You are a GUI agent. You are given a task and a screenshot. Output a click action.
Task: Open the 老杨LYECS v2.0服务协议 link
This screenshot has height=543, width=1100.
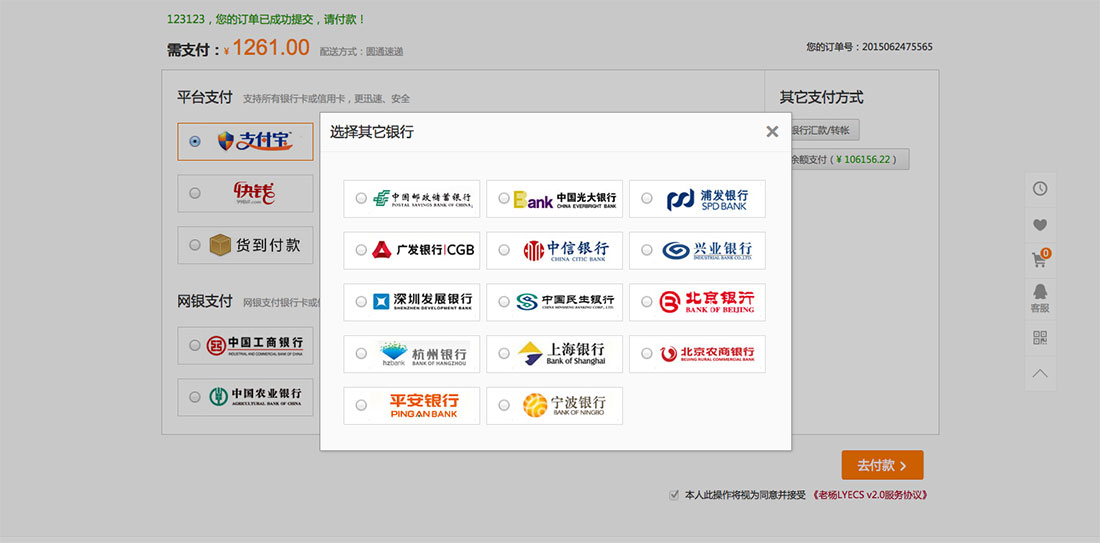(x=870, y=495)
